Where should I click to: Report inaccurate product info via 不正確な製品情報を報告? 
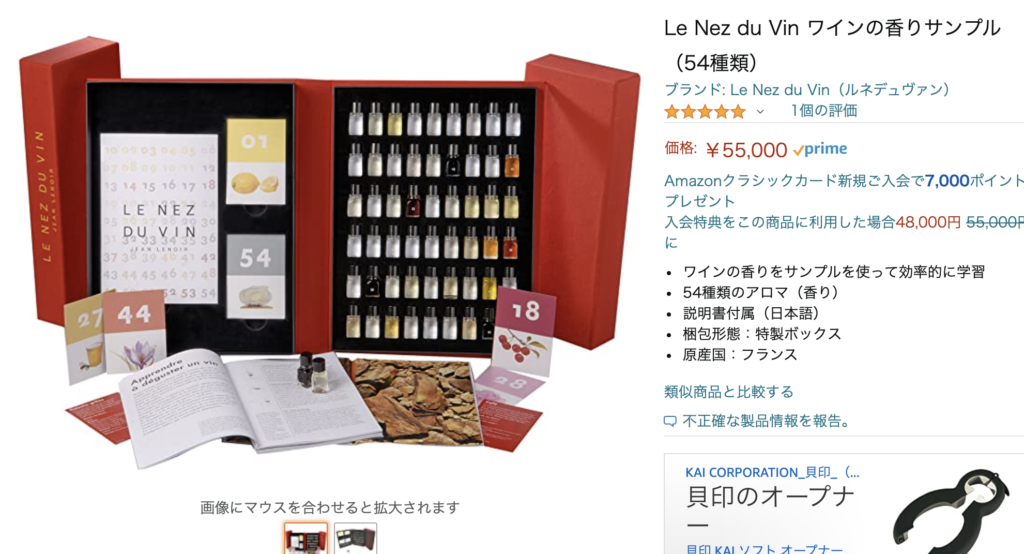(x=767, y=421)
